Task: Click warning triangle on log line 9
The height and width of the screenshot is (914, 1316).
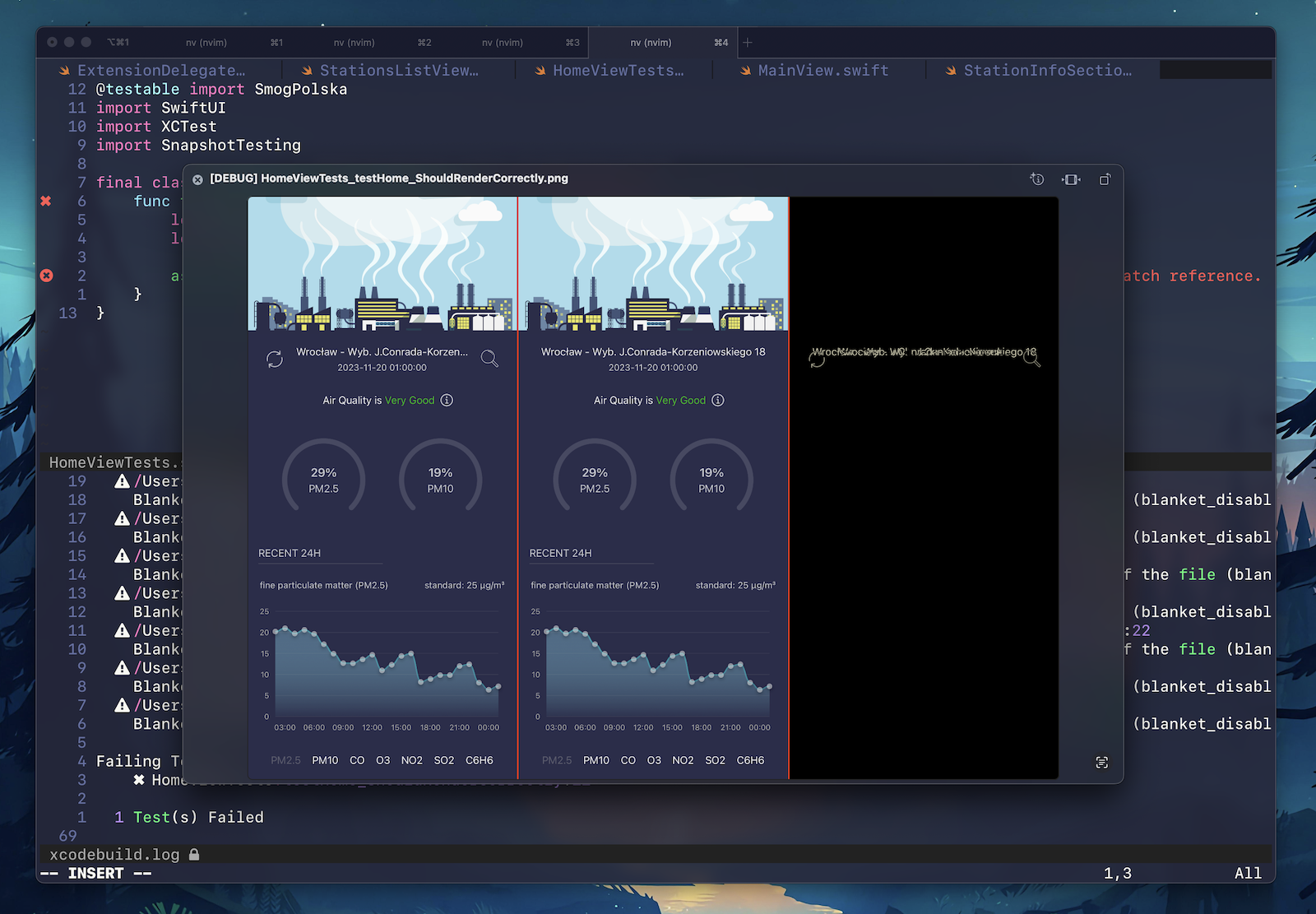Action: click(123, 668)
